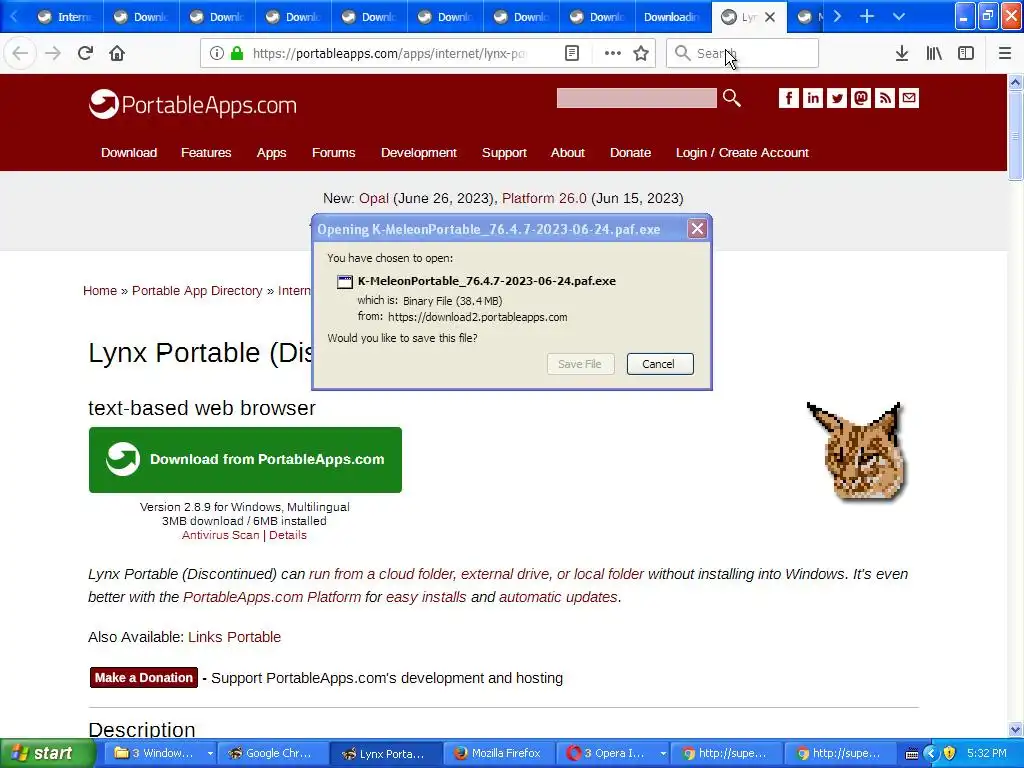Viewport: 1024px width, 768px height.
Task: Open PortableApps LinkedIn page icon
Action: pos(813,98)
